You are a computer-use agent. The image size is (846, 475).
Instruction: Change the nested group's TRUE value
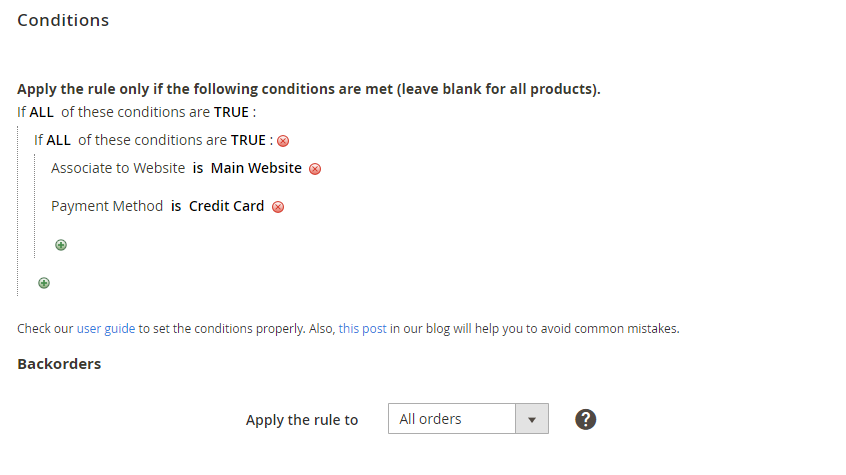[248, 140]
